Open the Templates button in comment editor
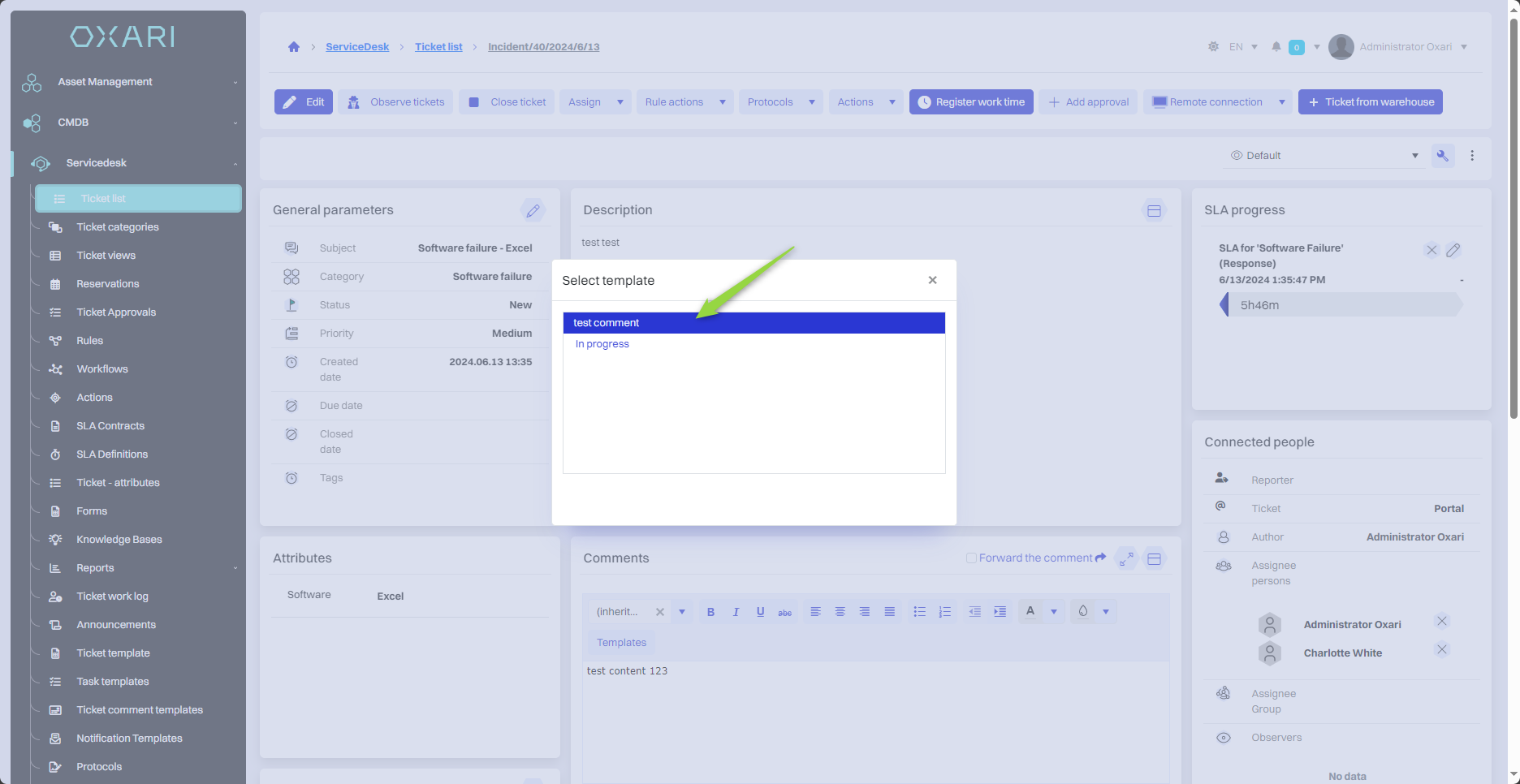Screen dimensions: 1520x784 [621, 643]
